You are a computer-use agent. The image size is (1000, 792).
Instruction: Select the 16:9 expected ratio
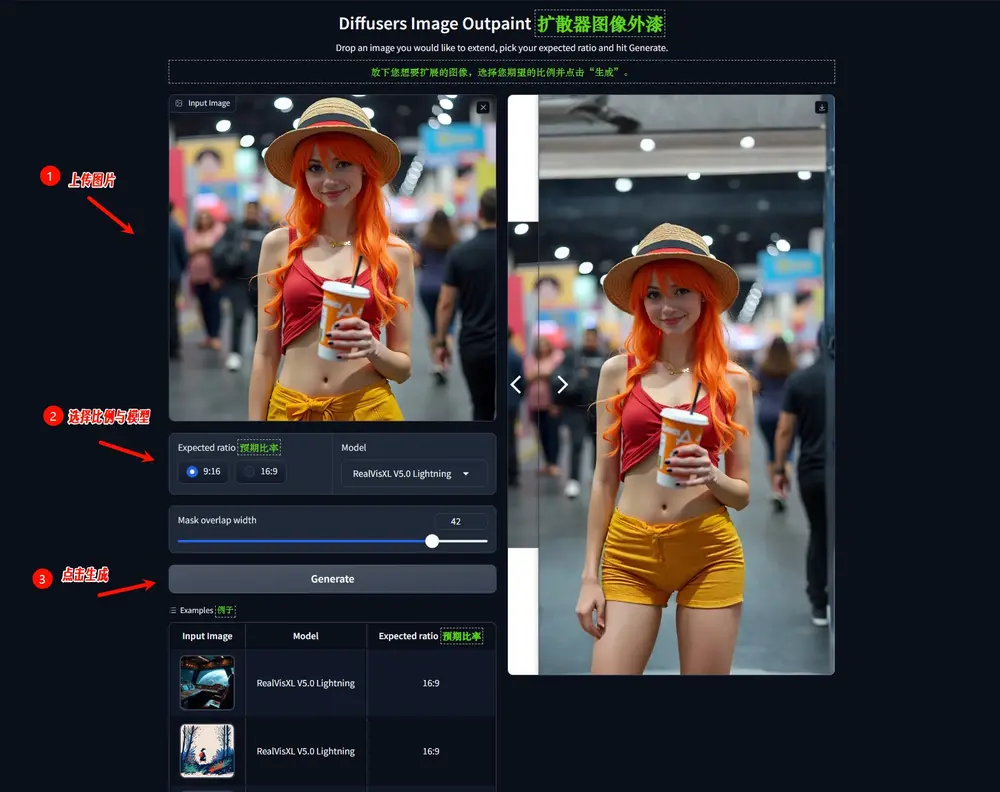pos(261,471)
